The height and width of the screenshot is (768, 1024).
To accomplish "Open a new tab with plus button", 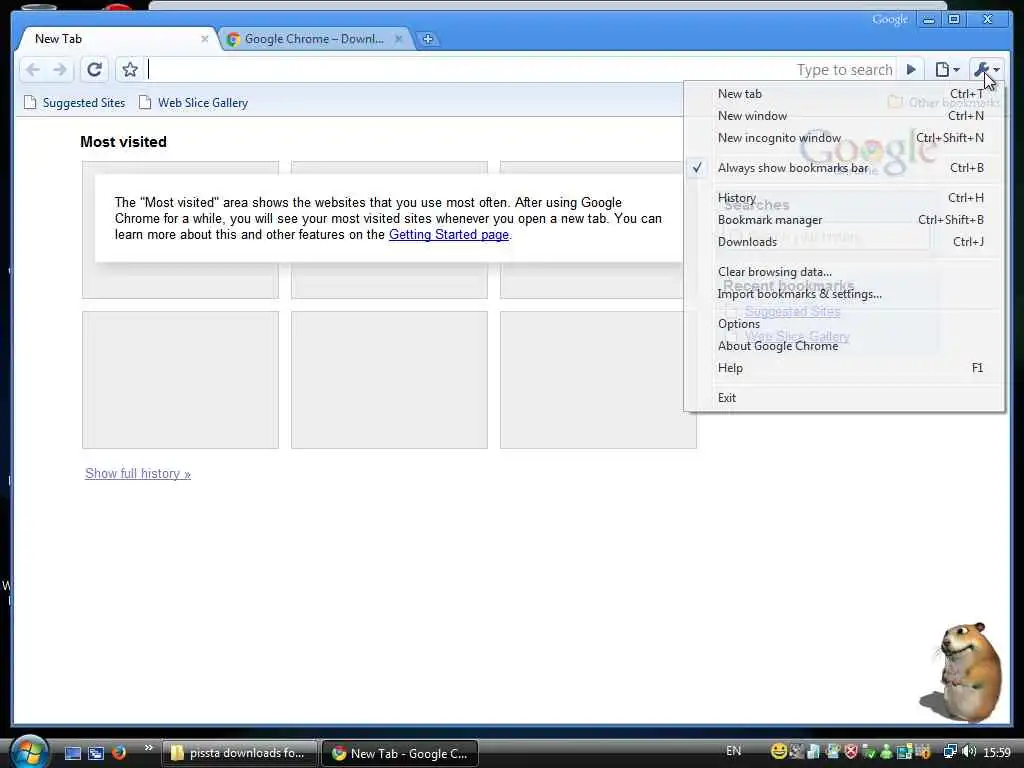I will coord(428,39).
